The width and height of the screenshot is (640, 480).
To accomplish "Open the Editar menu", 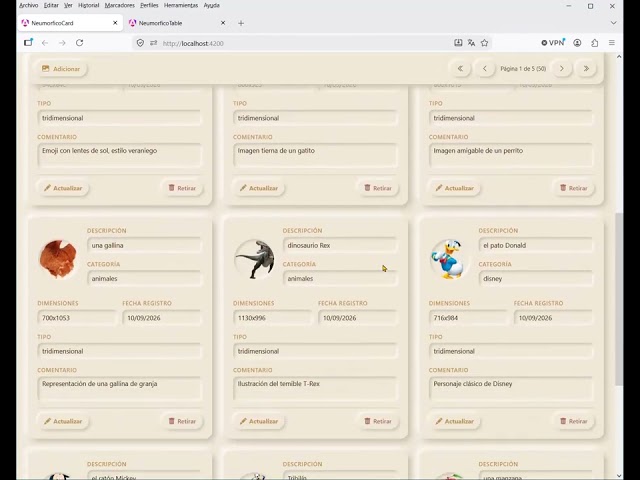I will click(x=51, y=5).
